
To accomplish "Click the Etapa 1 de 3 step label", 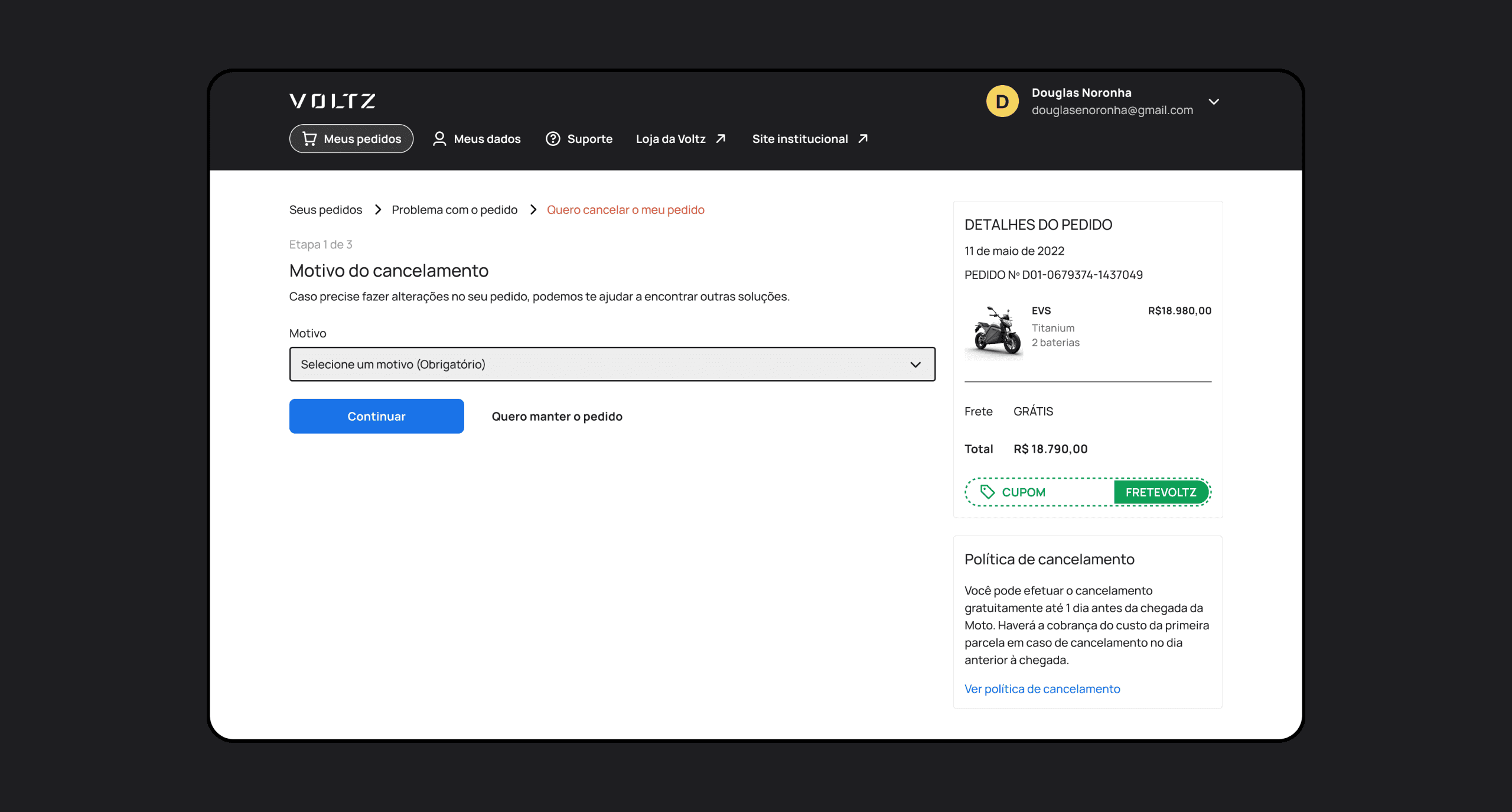I will click(x=321, y=245).
